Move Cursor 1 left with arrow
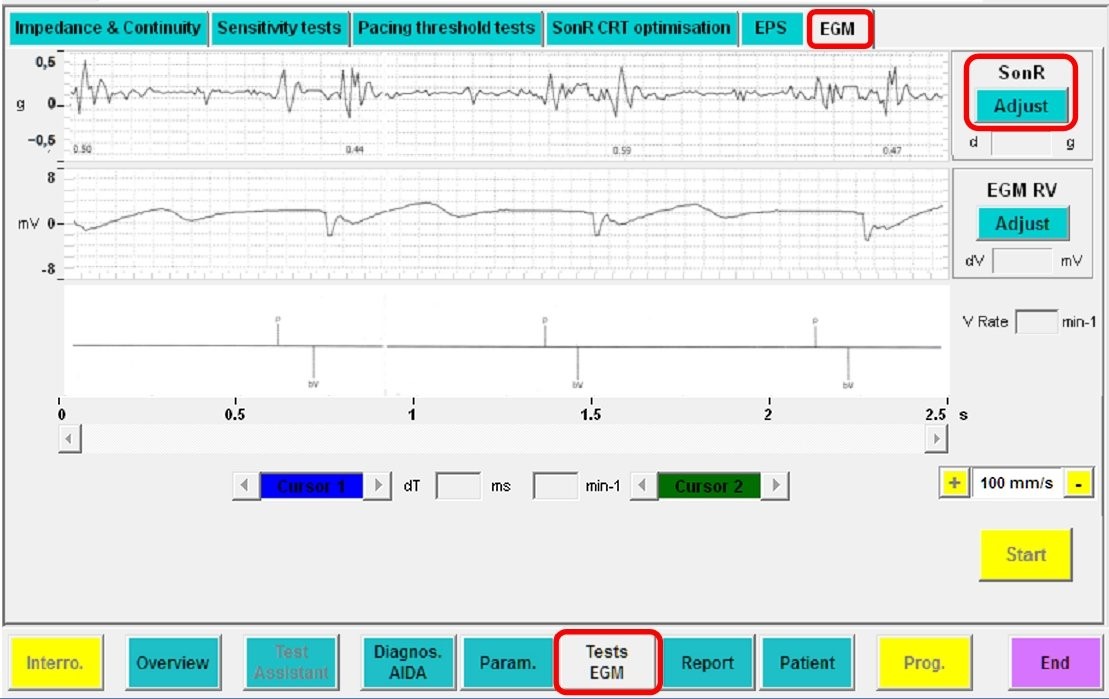The height and width of the screenshot is (699, 1109). (x=245, y=487)
